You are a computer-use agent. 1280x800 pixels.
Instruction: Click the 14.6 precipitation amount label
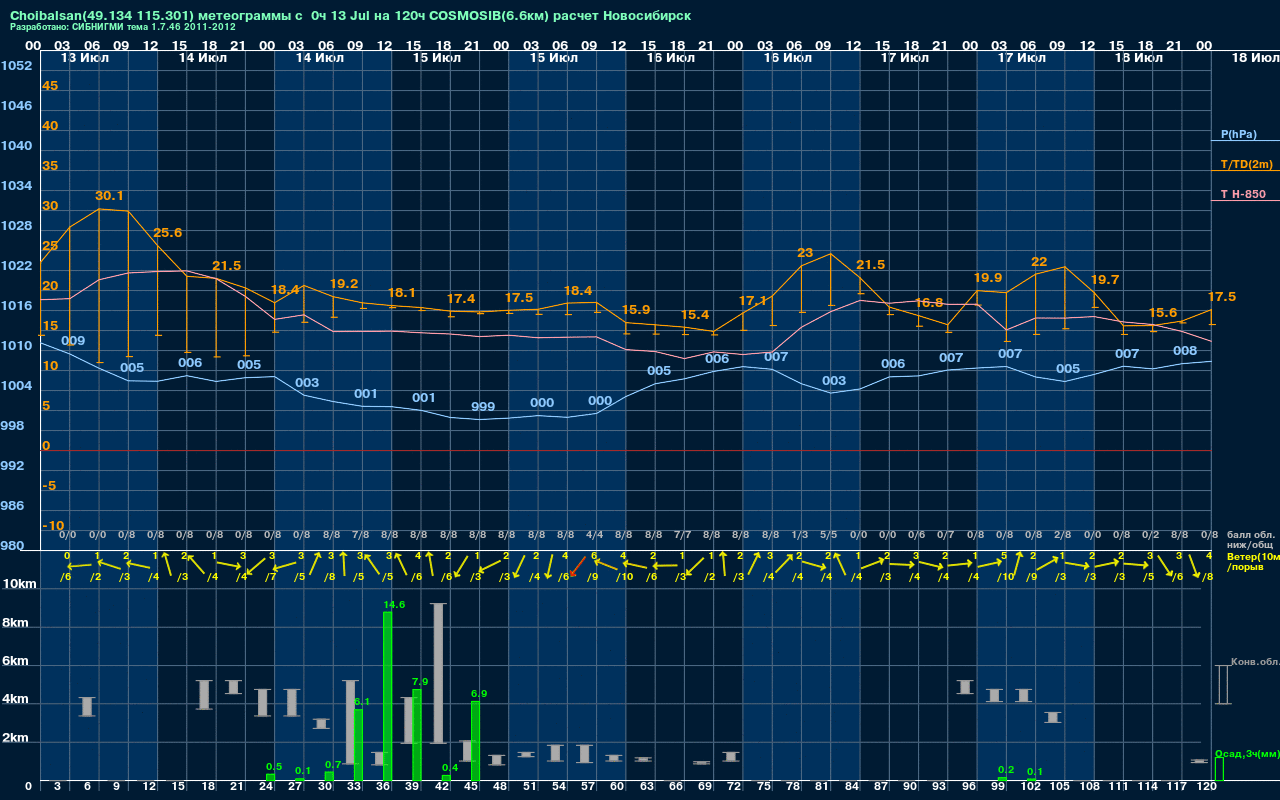(x=394, y=605)
